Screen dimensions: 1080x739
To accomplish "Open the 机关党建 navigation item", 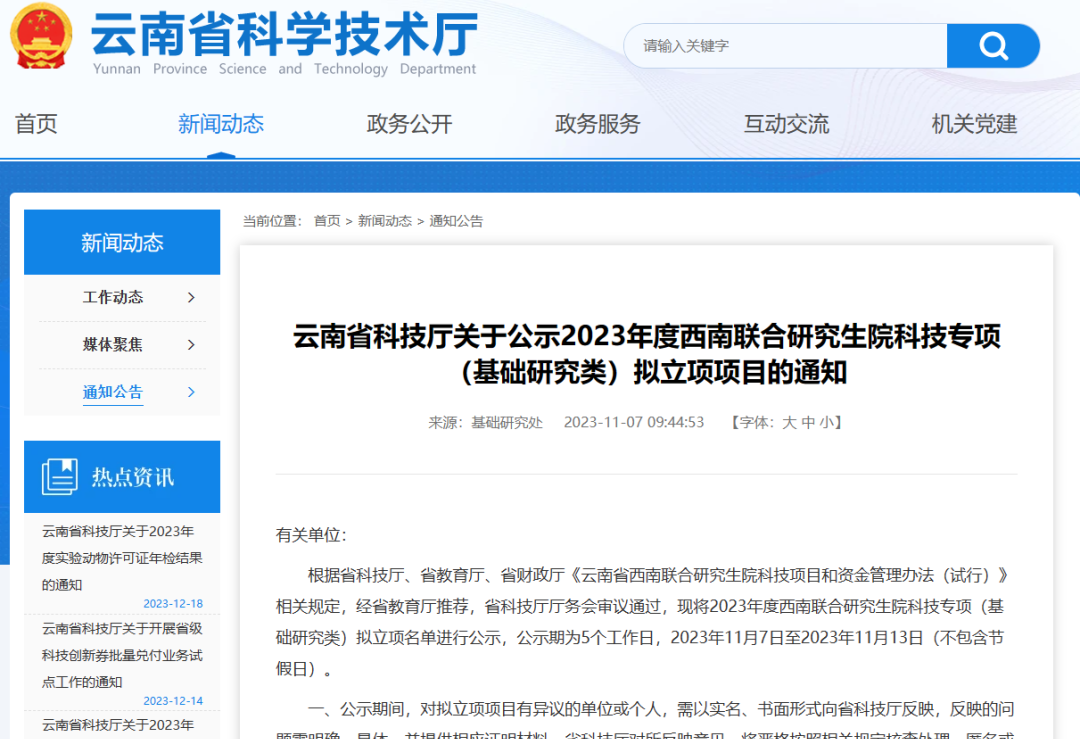I will [x=974, y=124].
